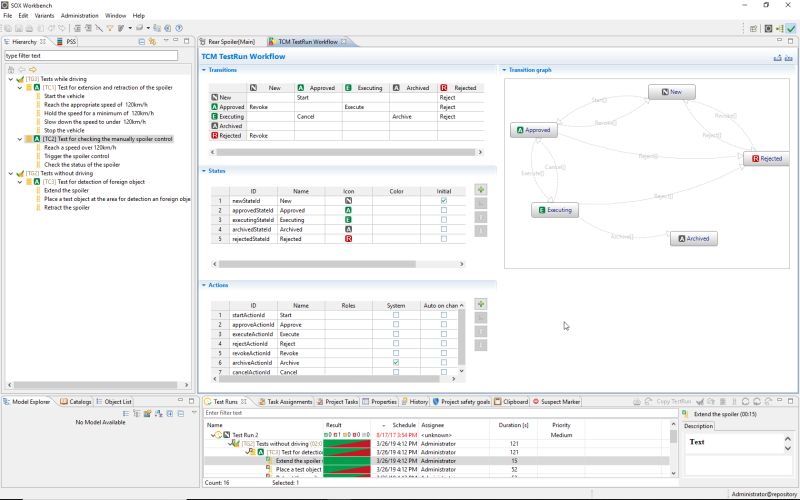The image size is (800, 500).
Task: Click the Link with Editor icon in Hierarchy
Action: 152,42
